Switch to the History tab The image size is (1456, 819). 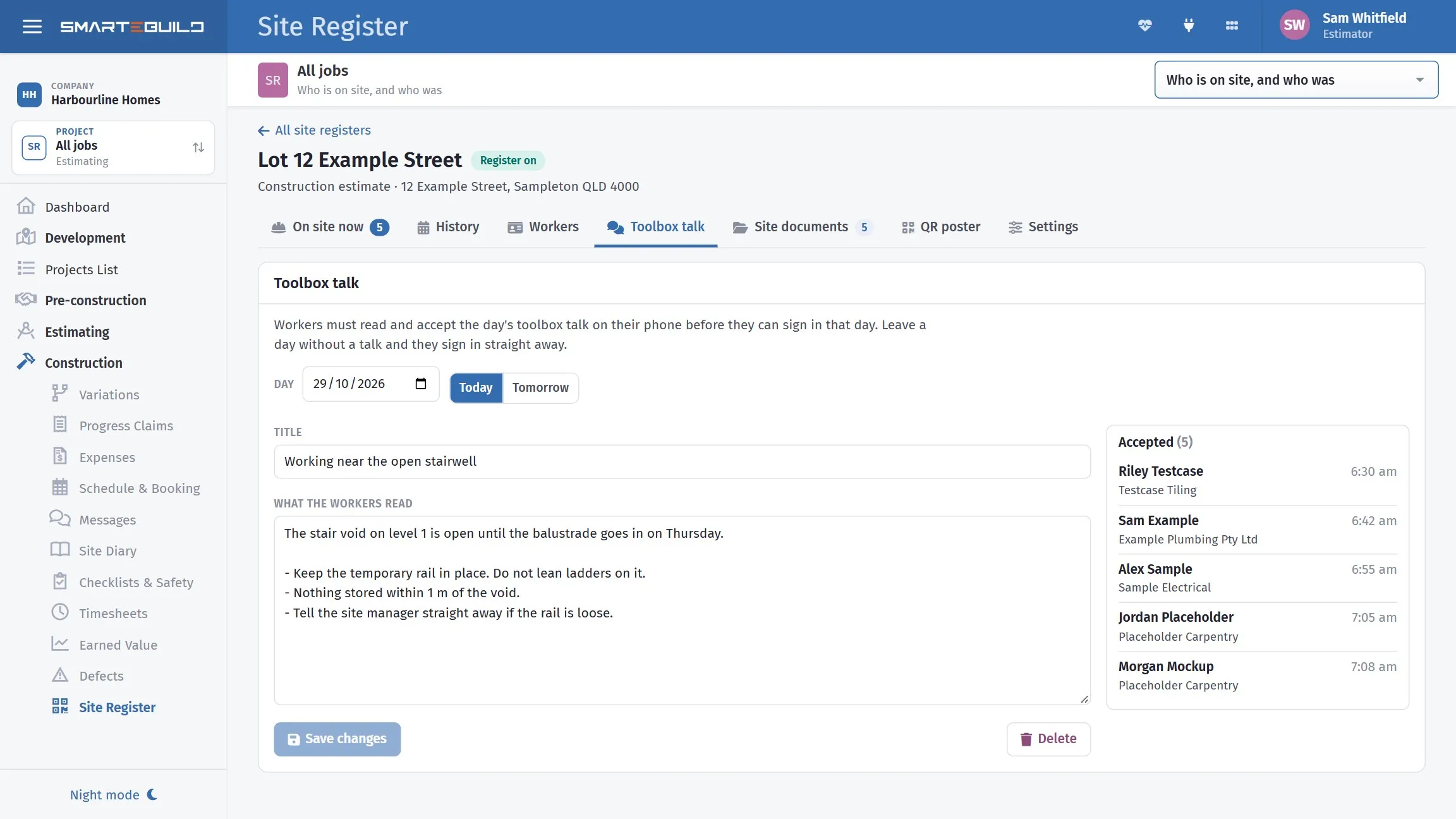coord(448,227)
